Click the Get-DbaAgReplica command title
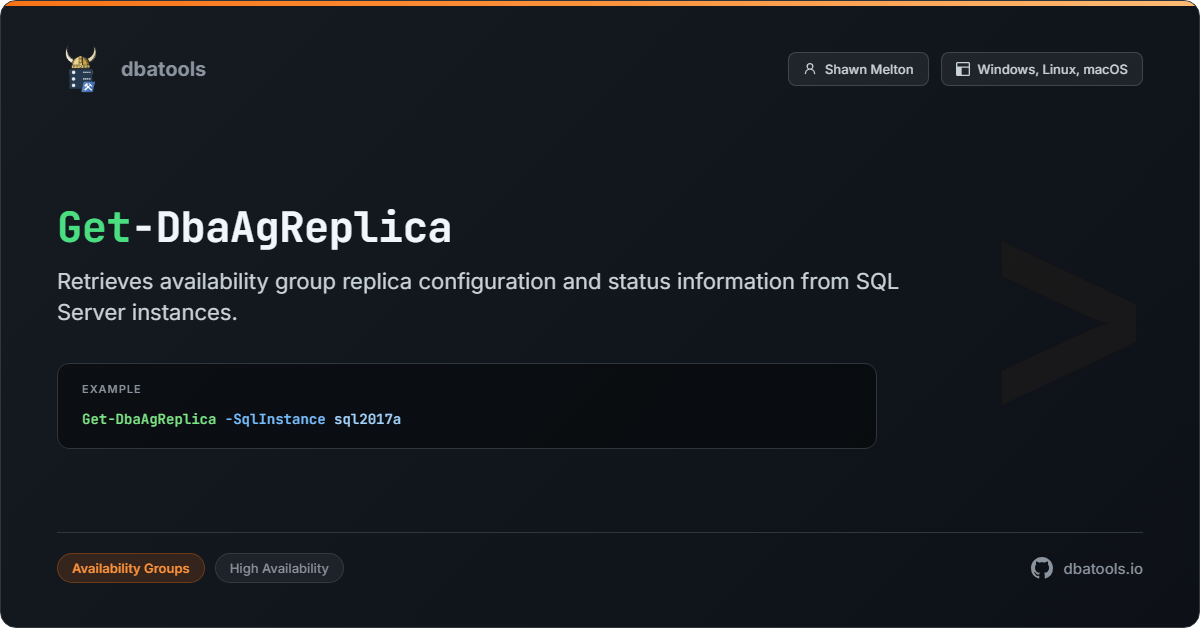 tap(255, 228)
